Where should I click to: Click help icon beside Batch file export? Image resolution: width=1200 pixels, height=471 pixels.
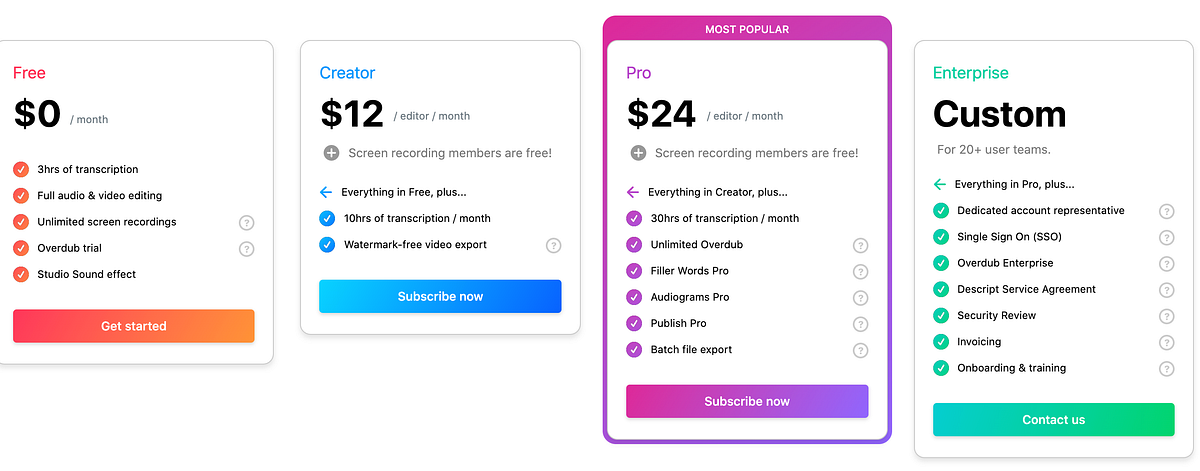pos(860,350)
